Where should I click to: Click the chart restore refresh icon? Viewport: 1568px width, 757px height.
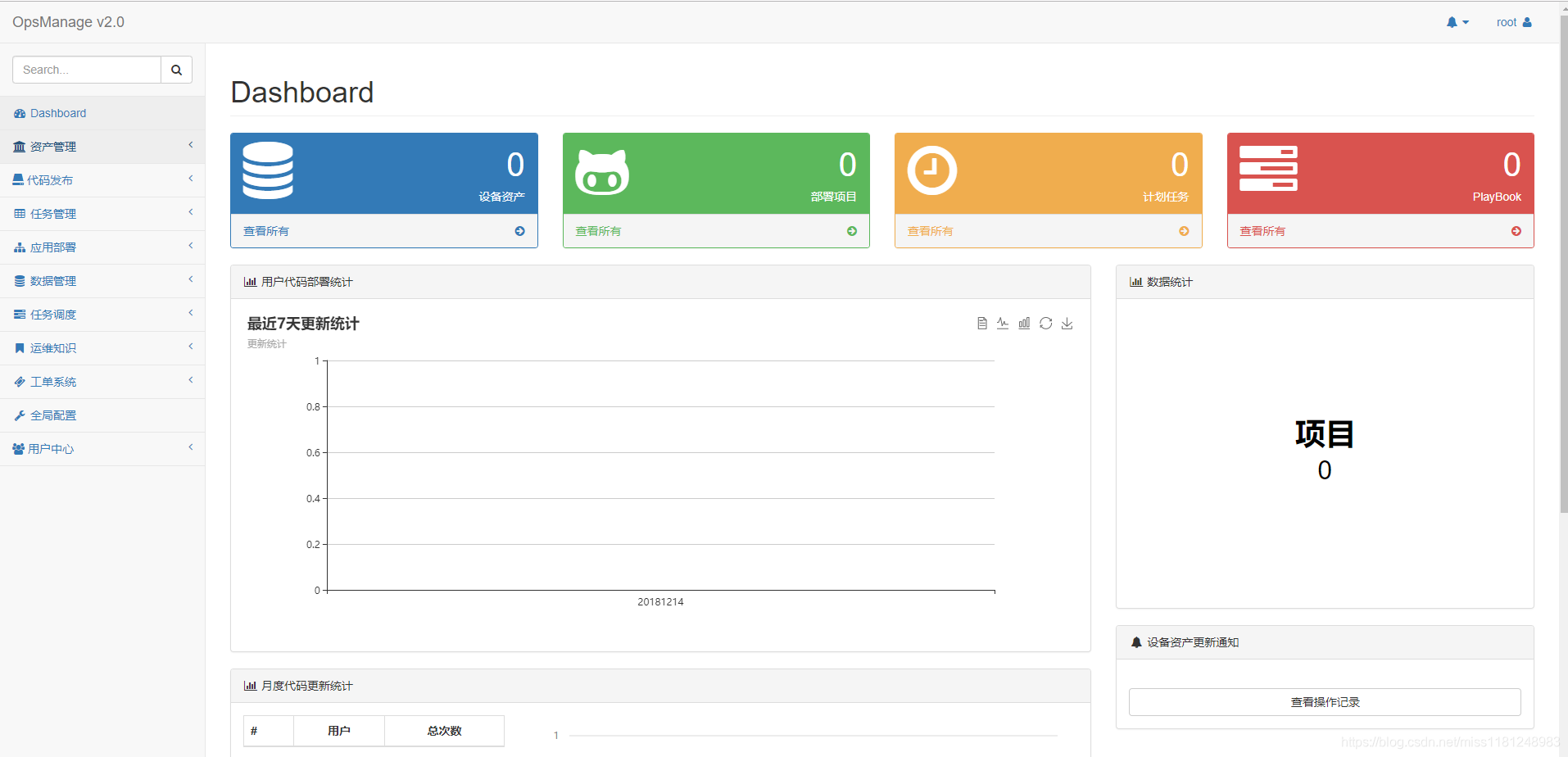tap(1046, 324)
